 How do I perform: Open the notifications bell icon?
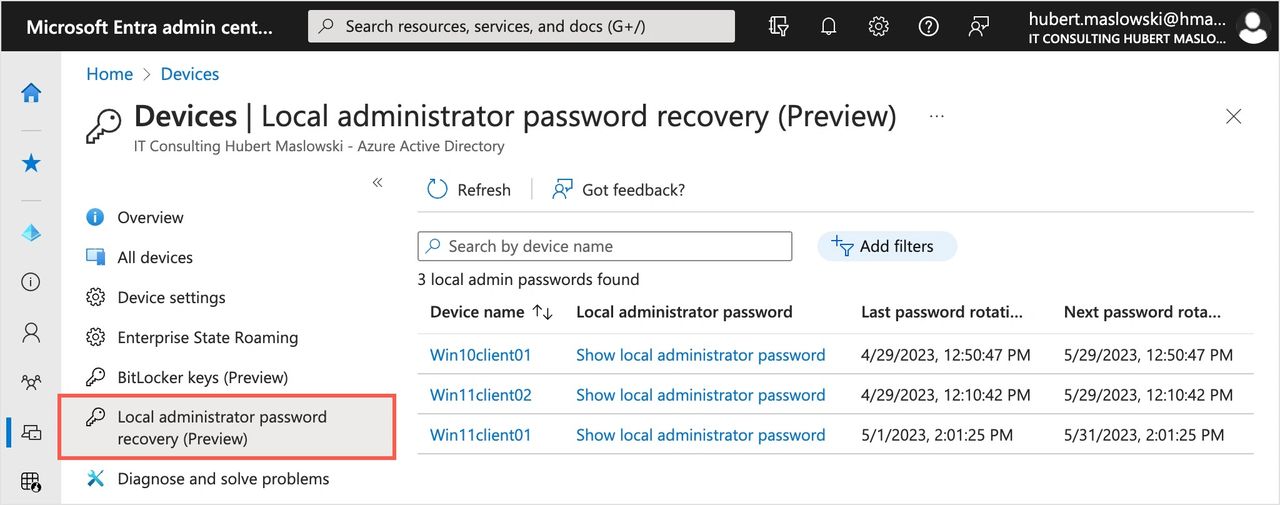point(828,27)
